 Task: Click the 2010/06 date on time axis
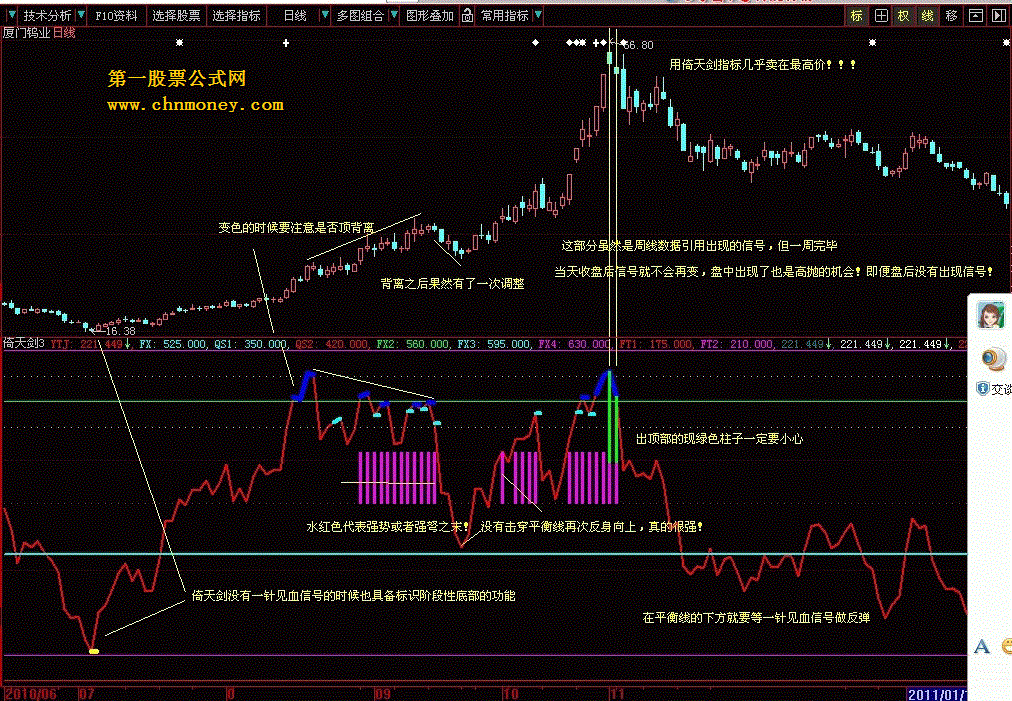[x=30, y=695]
